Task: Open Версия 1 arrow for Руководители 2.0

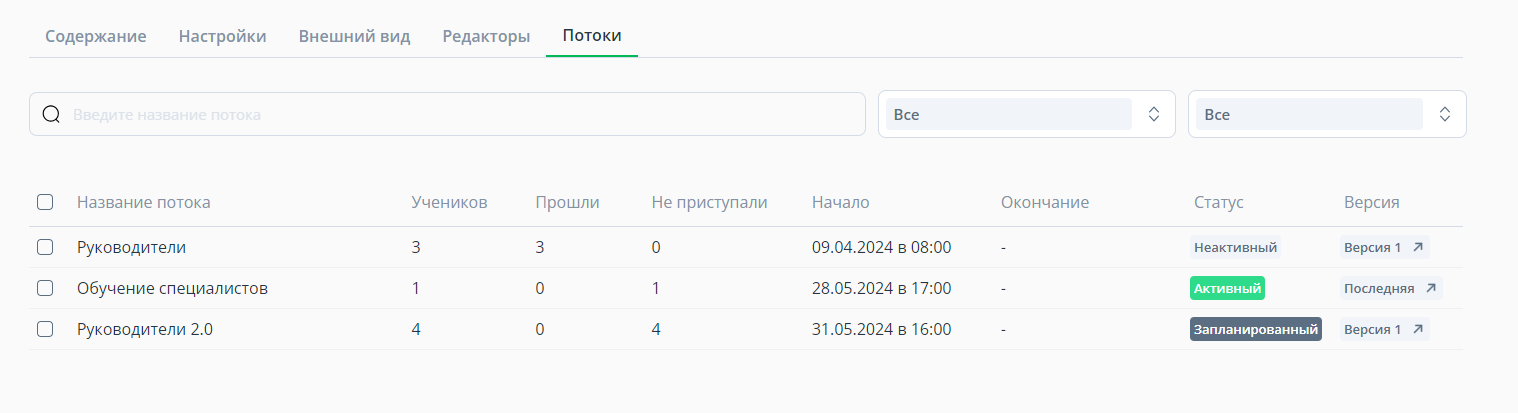Action: (x=1418, y=329)
